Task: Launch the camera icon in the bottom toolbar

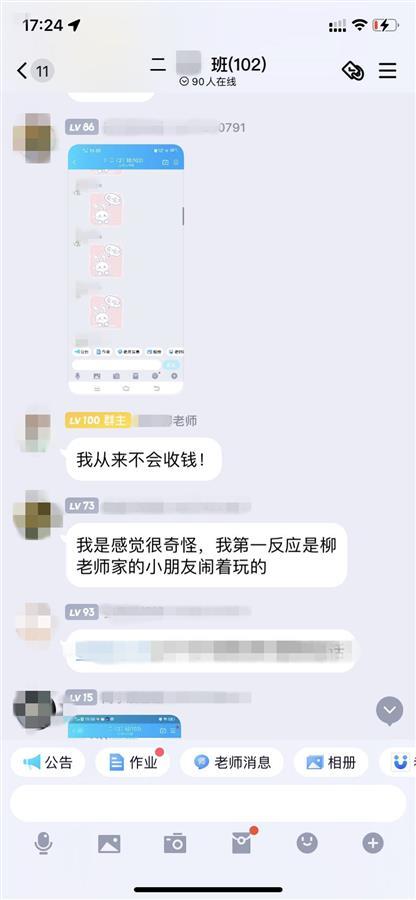Action: (x=175, y=843)
